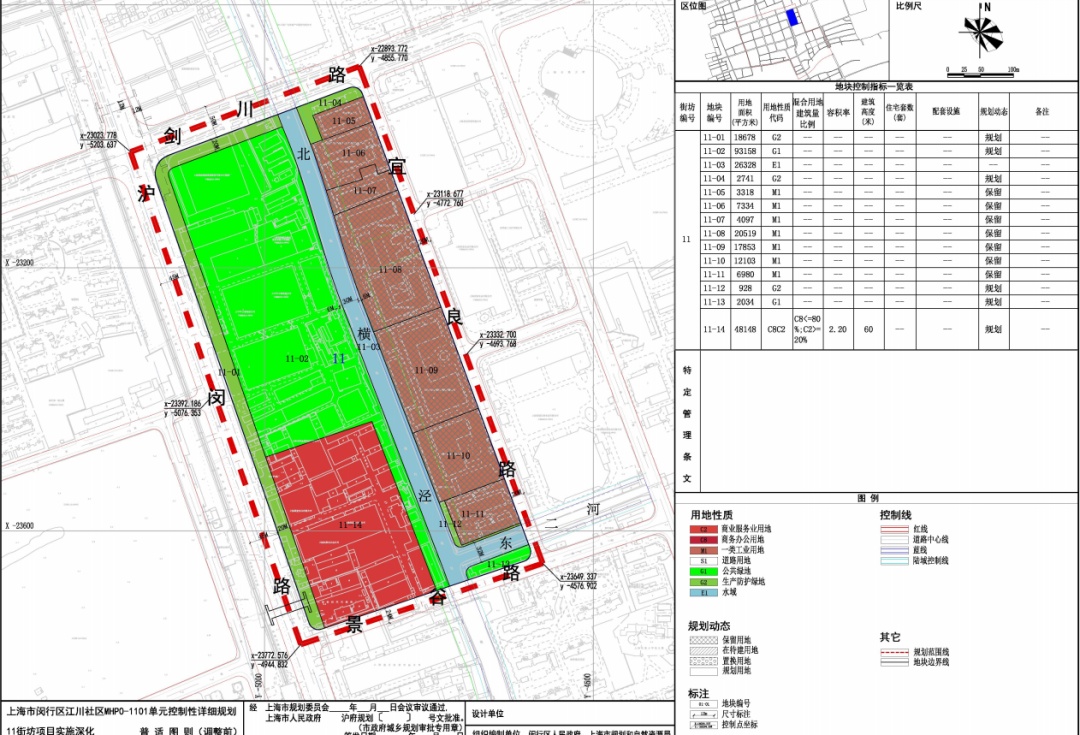This screenshot has height=735, width=1080.
Task: Click the 11-01 cell in the parcel table
Action: point(714,135)
